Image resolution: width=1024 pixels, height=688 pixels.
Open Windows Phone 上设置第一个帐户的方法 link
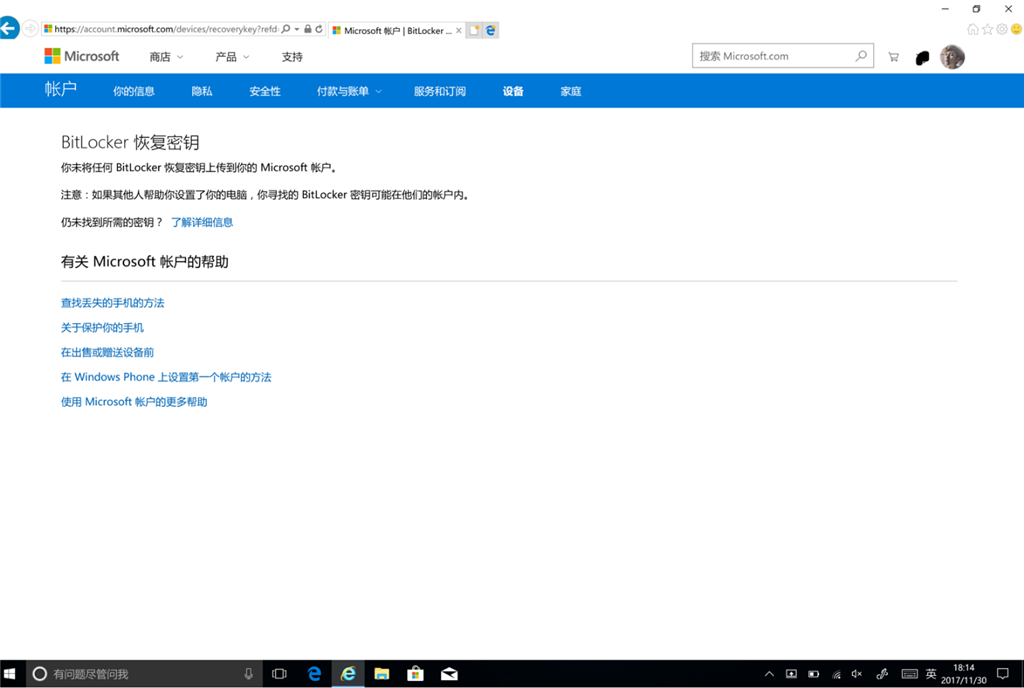[166, 377]
